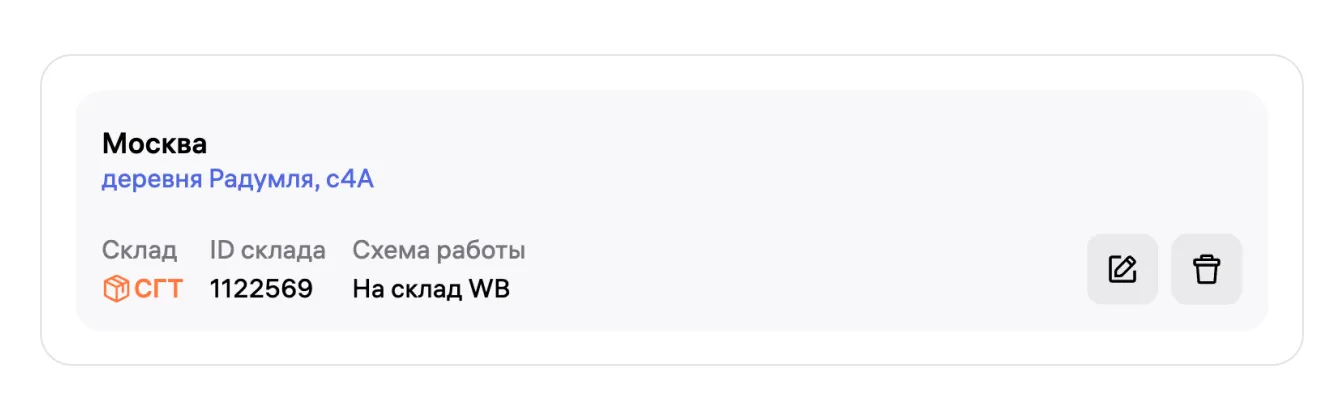Click the Схема работы column label
1344x420 pixels.
tap(438, 250)
